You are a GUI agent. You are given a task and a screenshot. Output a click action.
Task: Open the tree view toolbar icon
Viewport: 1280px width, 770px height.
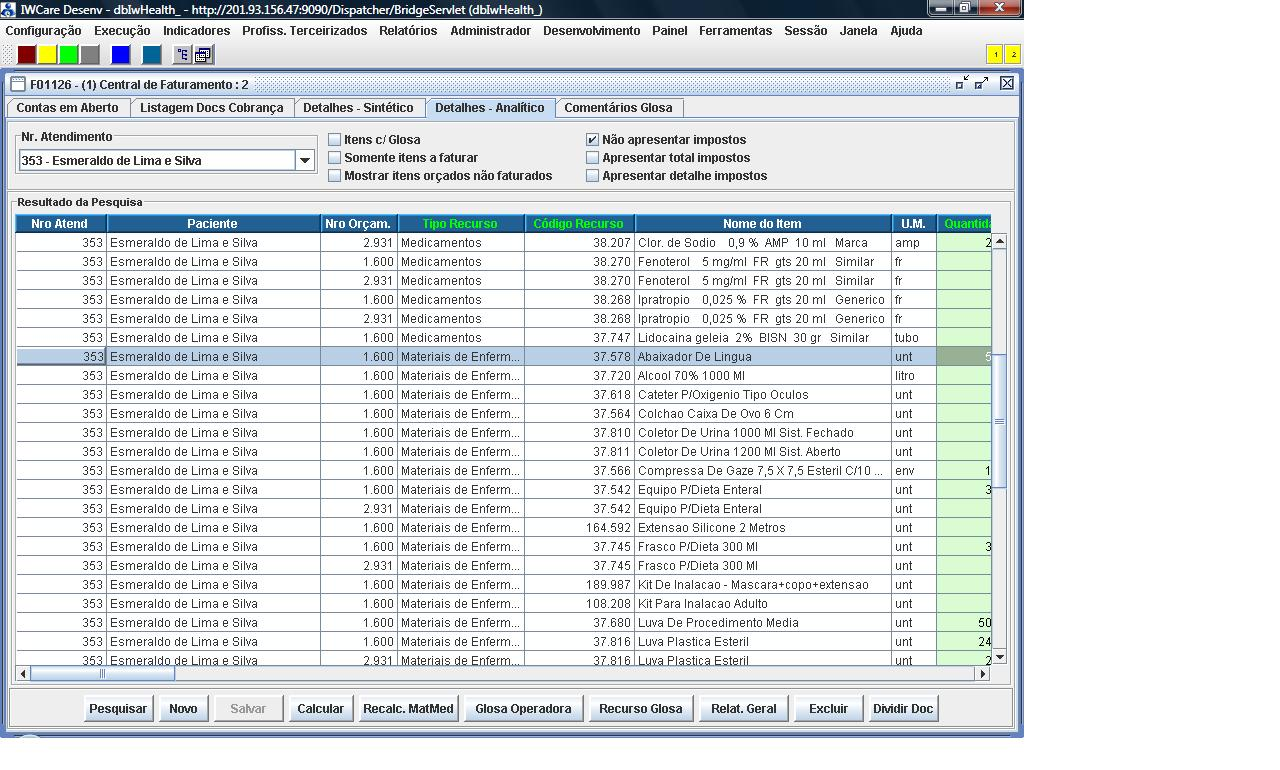pyautogui.click(x=182, y=55)
